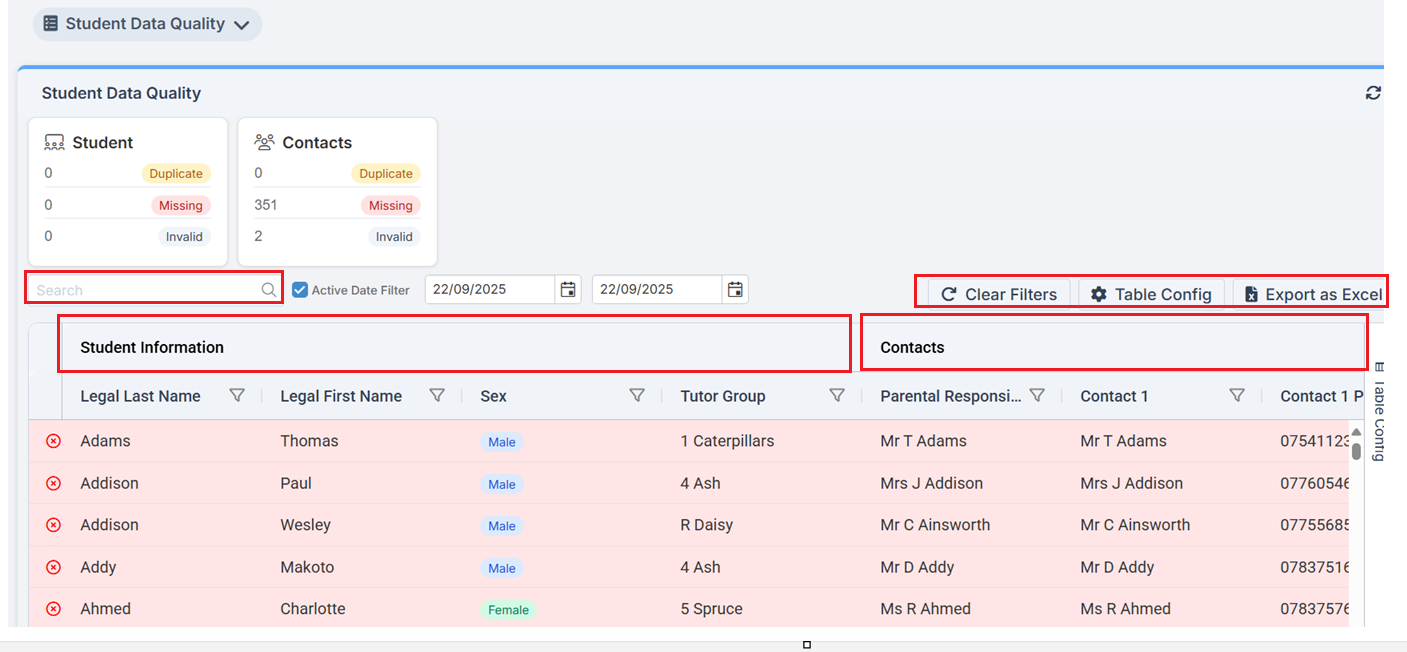Open the filter on the Sex column
This screenshot has width=1407, height=652.
[x=637, y=395]
